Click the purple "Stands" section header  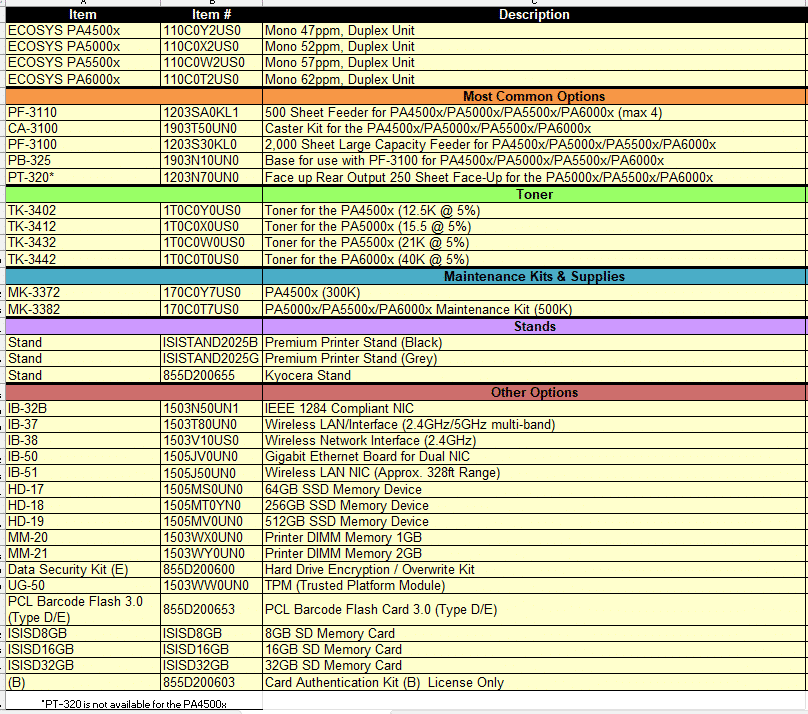[534, 326]
